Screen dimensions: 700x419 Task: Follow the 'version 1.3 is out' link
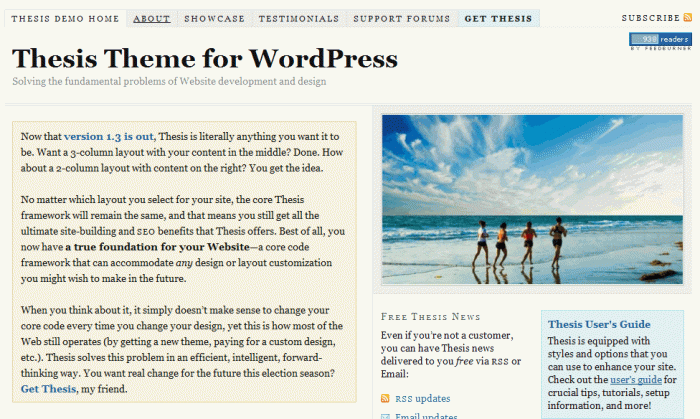tap(108, 137)
